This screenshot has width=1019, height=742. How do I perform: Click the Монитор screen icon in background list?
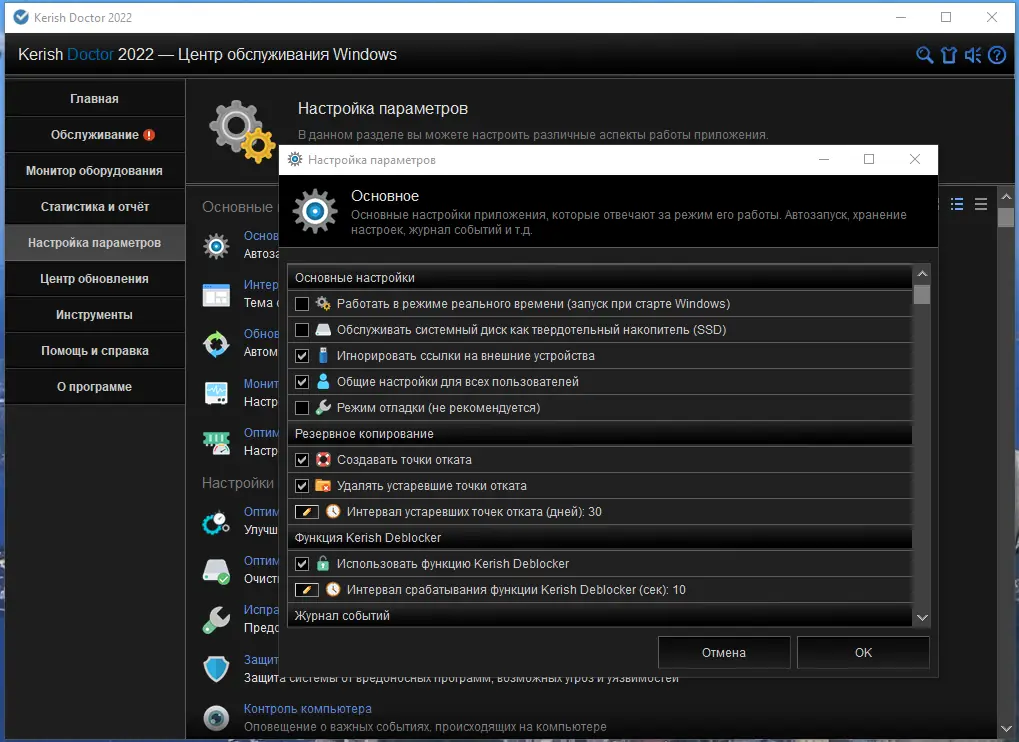tap(216, 393)
